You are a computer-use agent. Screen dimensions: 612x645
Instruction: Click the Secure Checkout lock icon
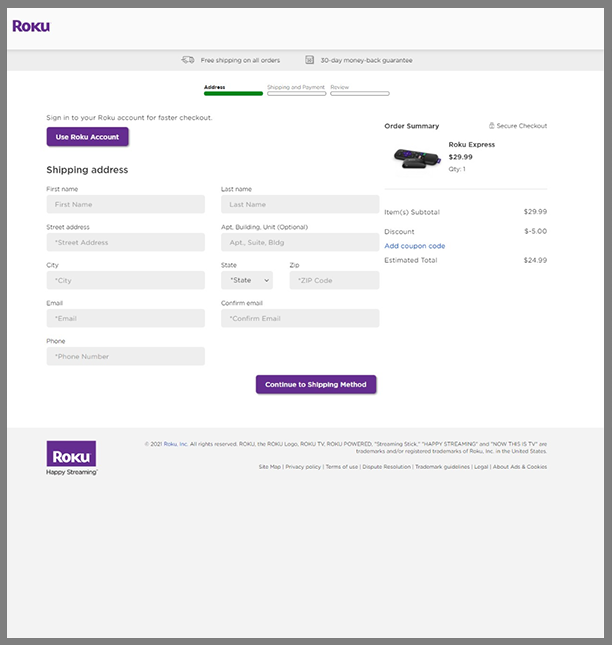point(491,125)
